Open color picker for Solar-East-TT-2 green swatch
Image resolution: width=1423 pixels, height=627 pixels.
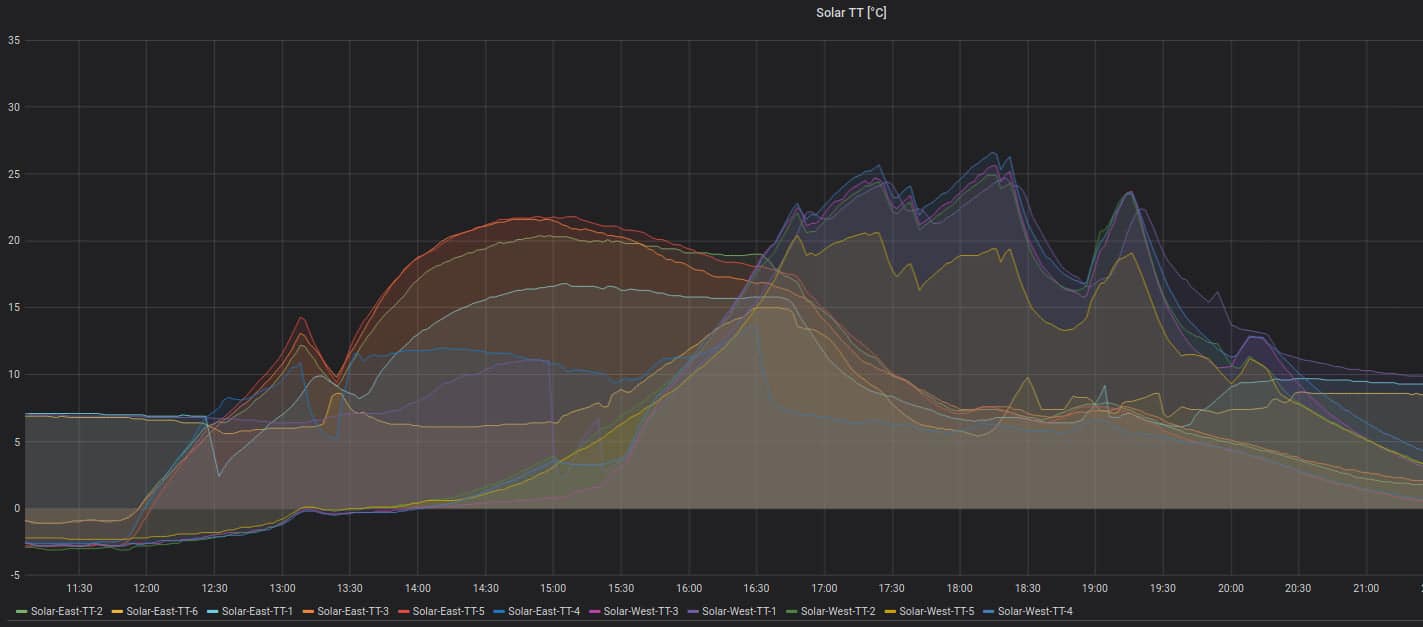pyautogui.click(x=22, y=611)
